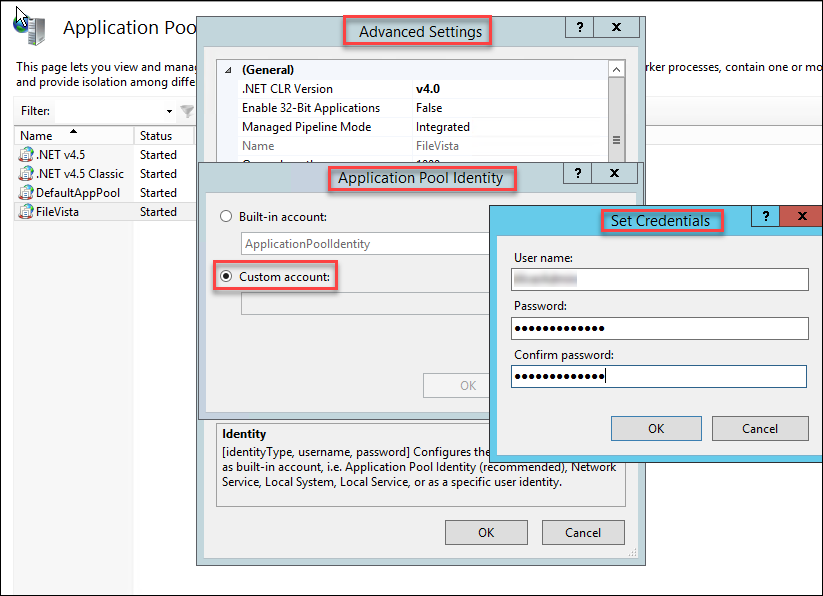Select the Custom account radio button

point(226,276)
